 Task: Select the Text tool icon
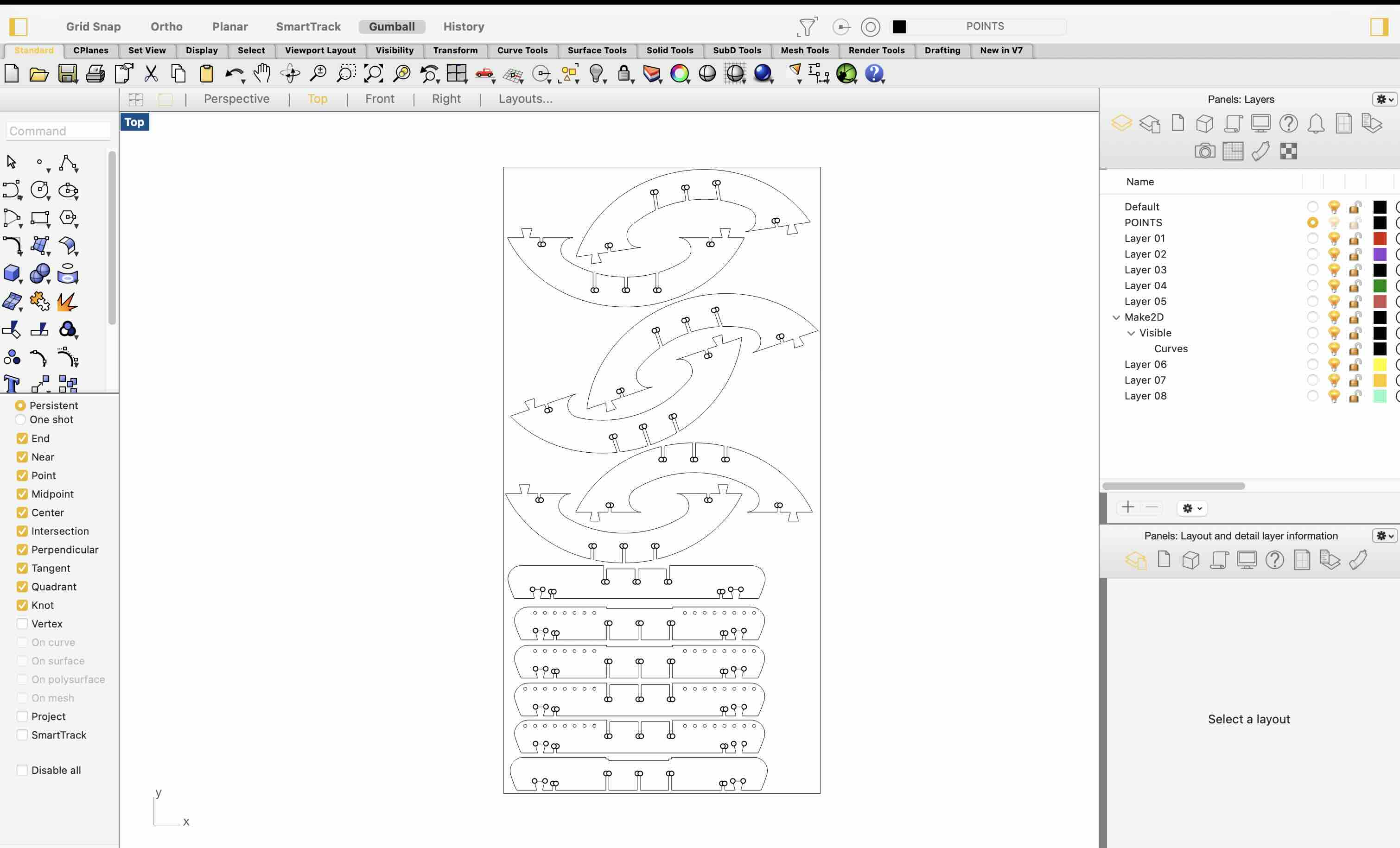(x=12, y=384)
